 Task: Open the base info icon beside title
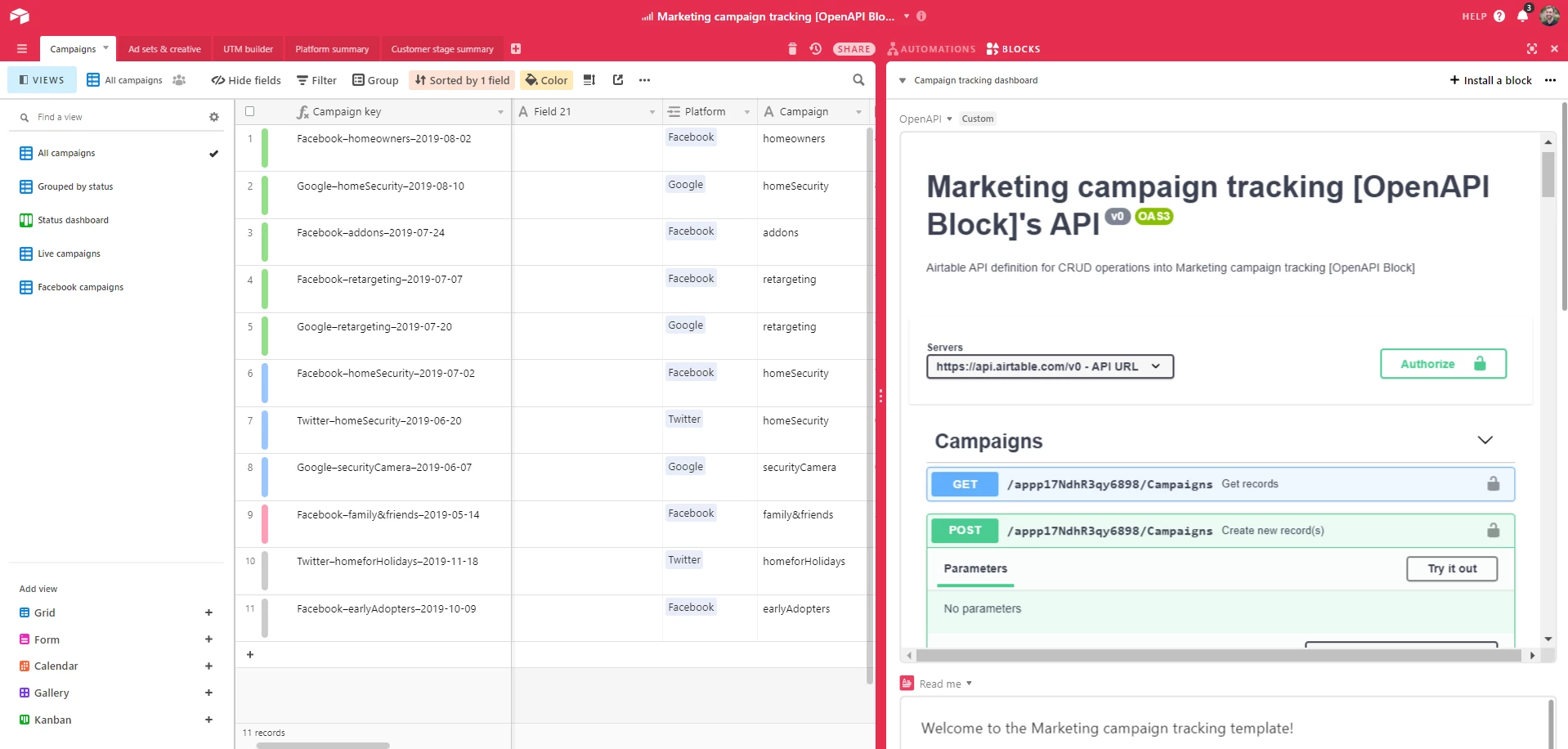[921, 16]
